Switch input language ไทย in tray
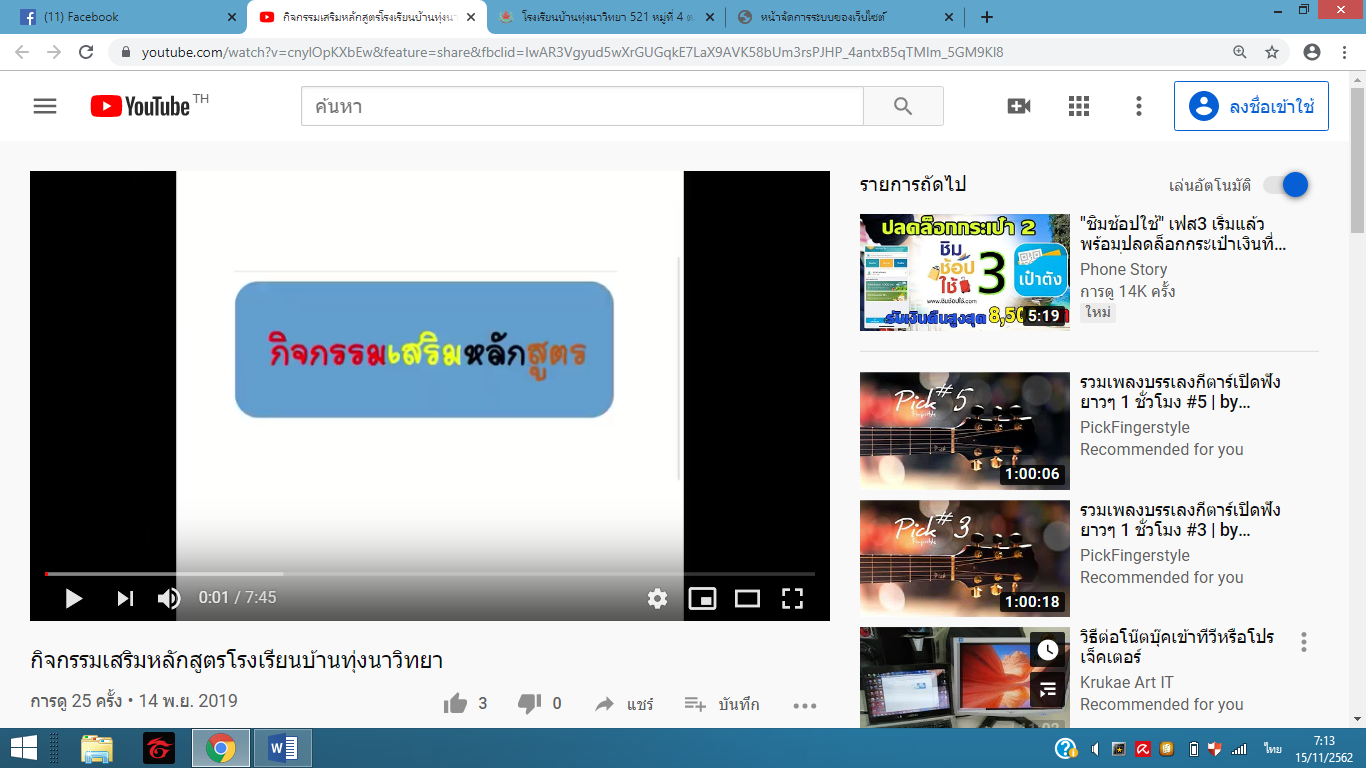The image size is (1366, 768). pos(1273,748)
